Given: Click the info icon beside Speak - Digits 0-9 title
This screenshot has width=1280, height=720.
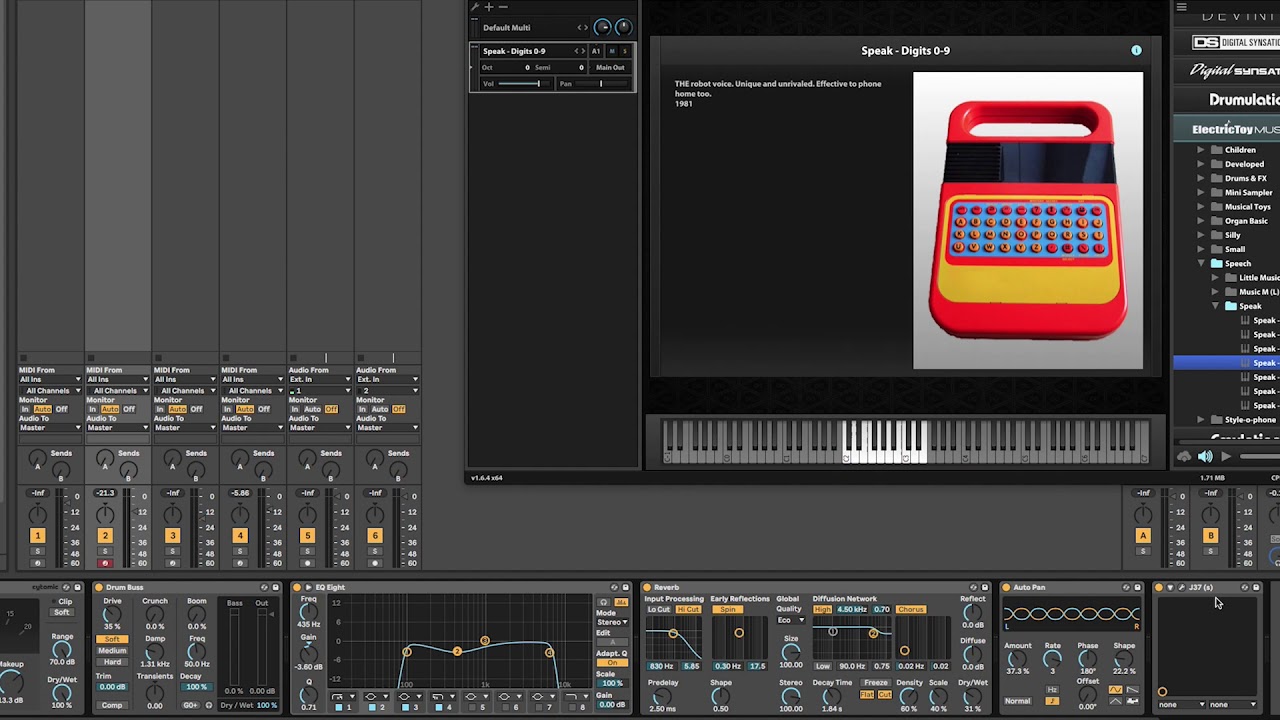Looking at the screenshot, I should pos(1136,50).
